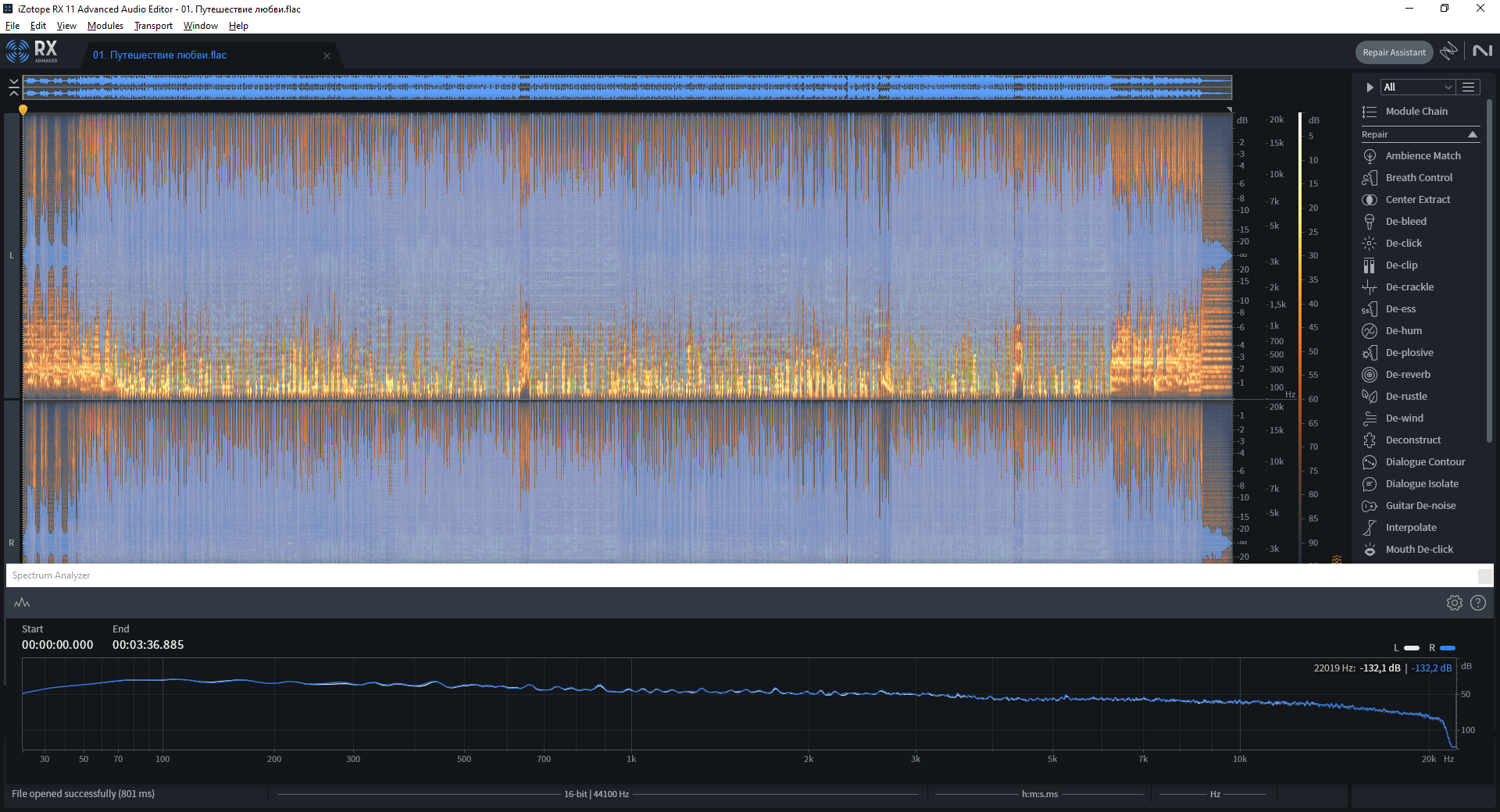This screenshot has width=1500, height=812.
Task: Click the End time value 00:03:36.885
Action: pyautogui.click(x=148, y=645)
